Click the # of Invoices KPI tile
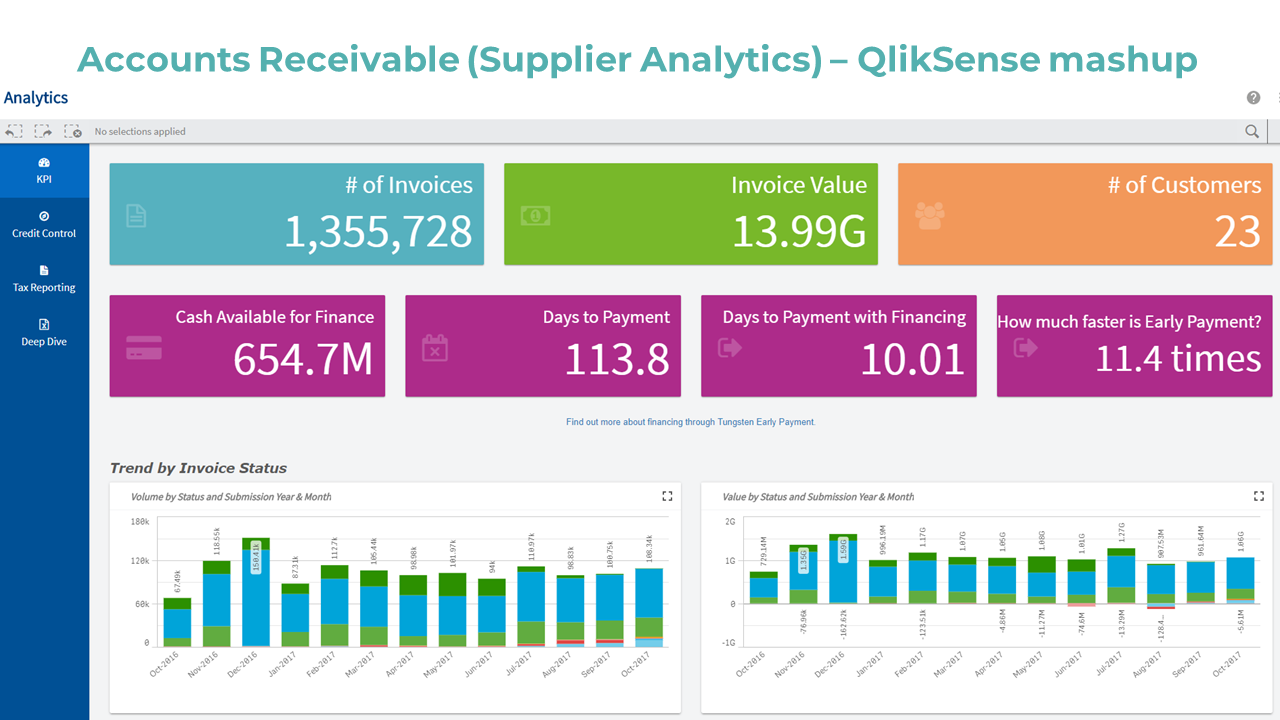 [296, 214]
